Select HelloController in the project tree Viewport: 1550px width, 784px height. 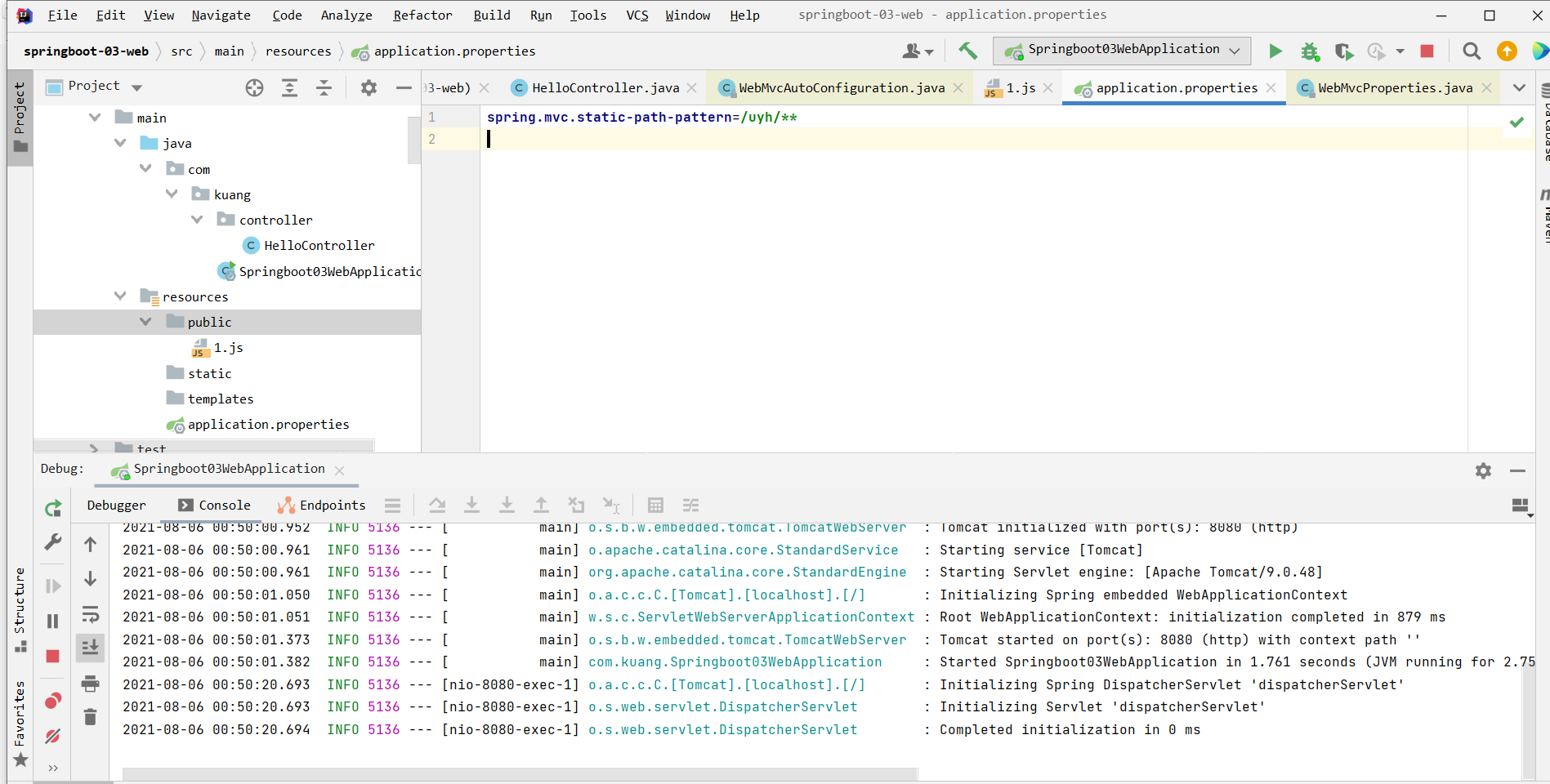point(309,245)
